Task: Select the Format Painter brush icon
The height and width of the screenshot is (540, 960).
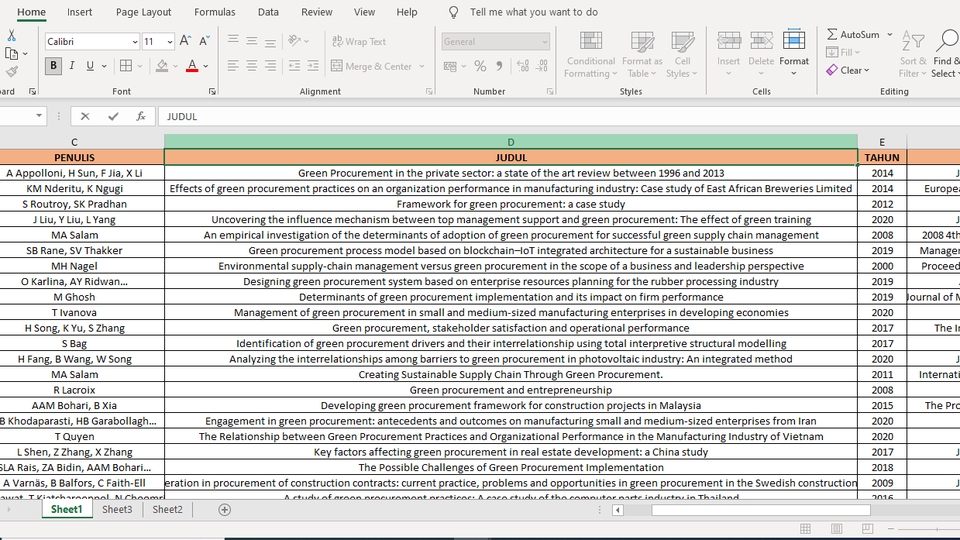Action: tap(11, 71)
